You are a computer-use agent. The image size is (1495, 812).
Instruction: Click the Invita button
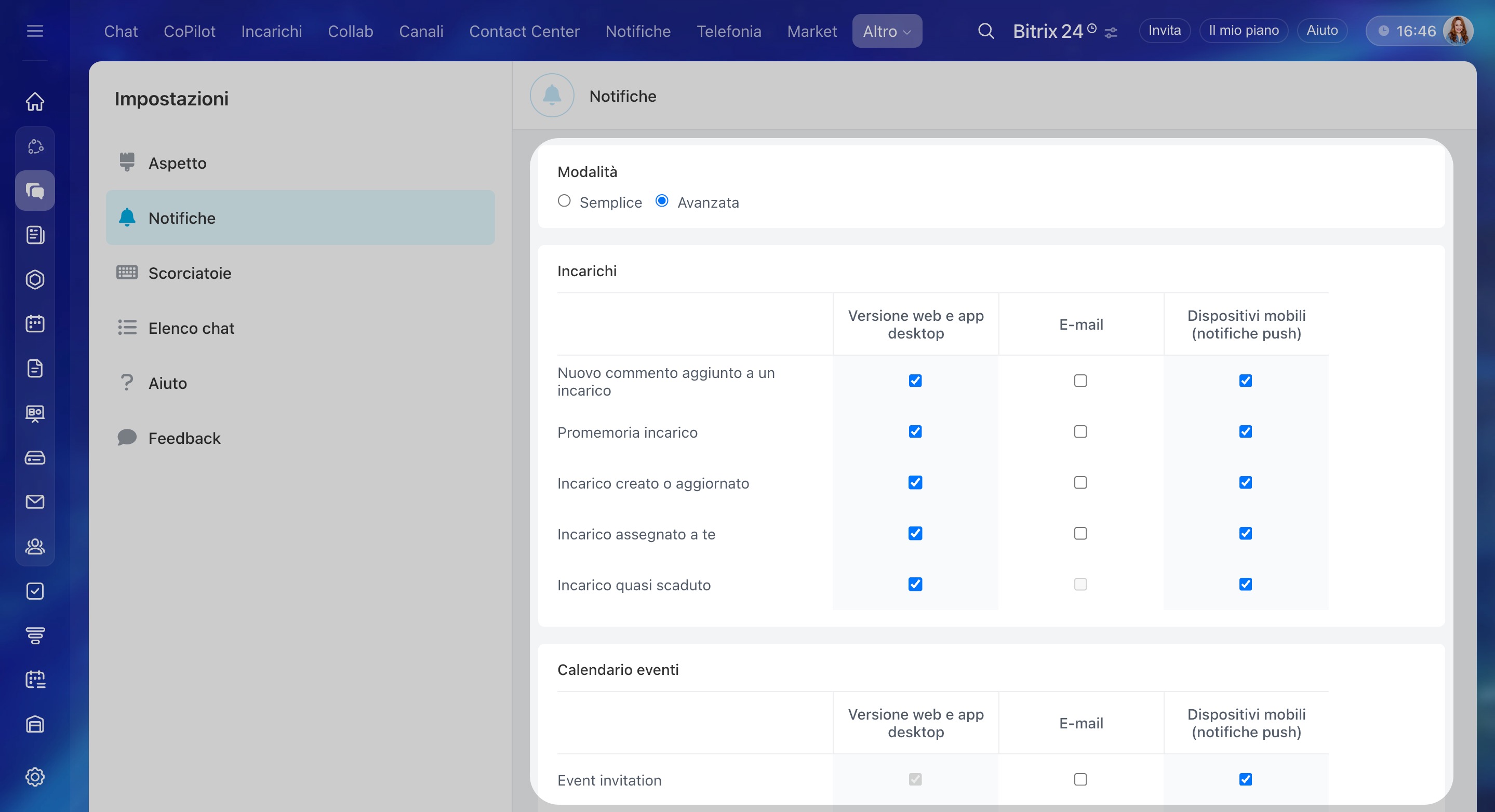(x=1164, y=31)
